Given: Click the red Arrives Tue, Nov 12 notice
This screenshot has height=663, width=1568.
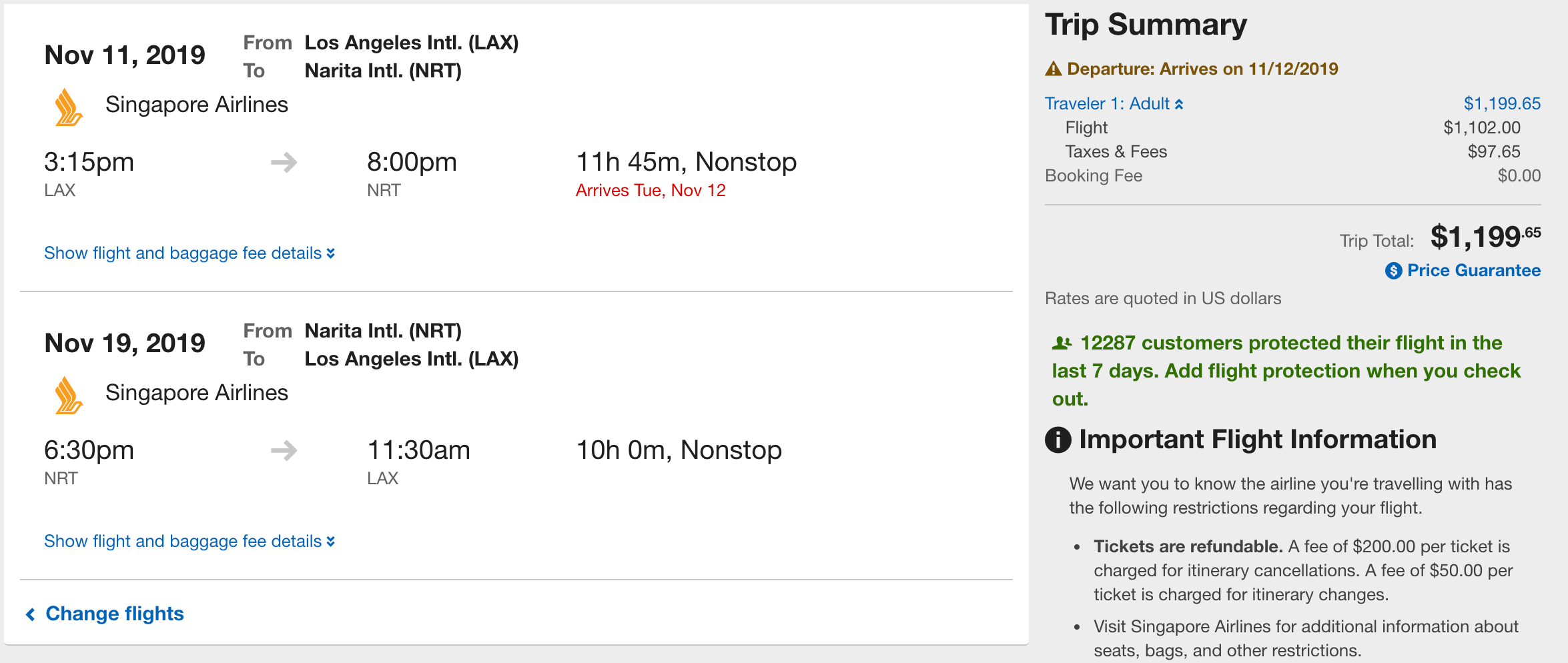Looking at the screenshot, I should pos(651,191).
